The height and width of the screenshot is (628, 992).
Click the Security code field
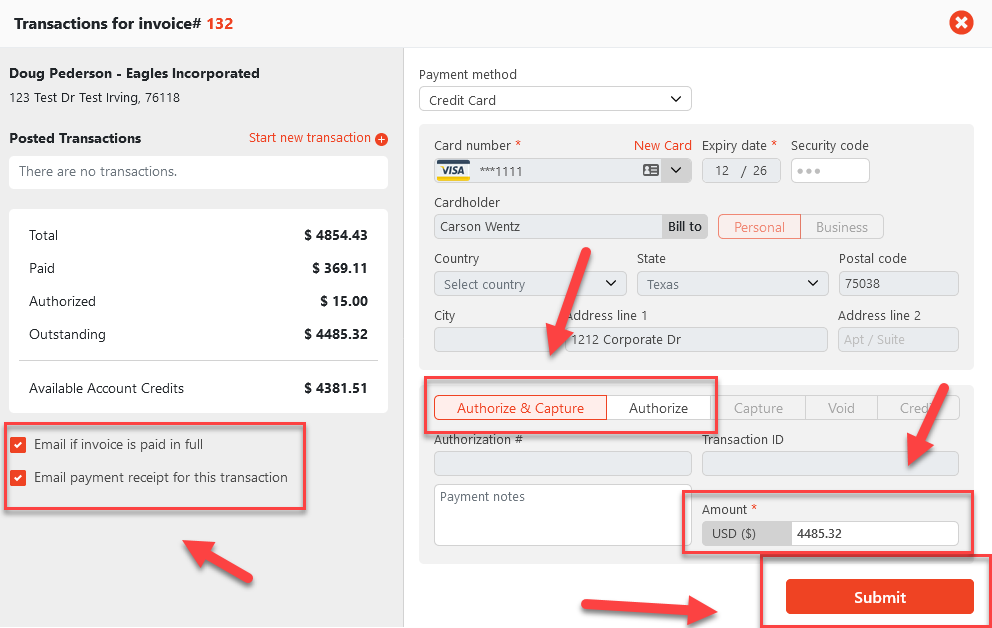pos(830,171)
